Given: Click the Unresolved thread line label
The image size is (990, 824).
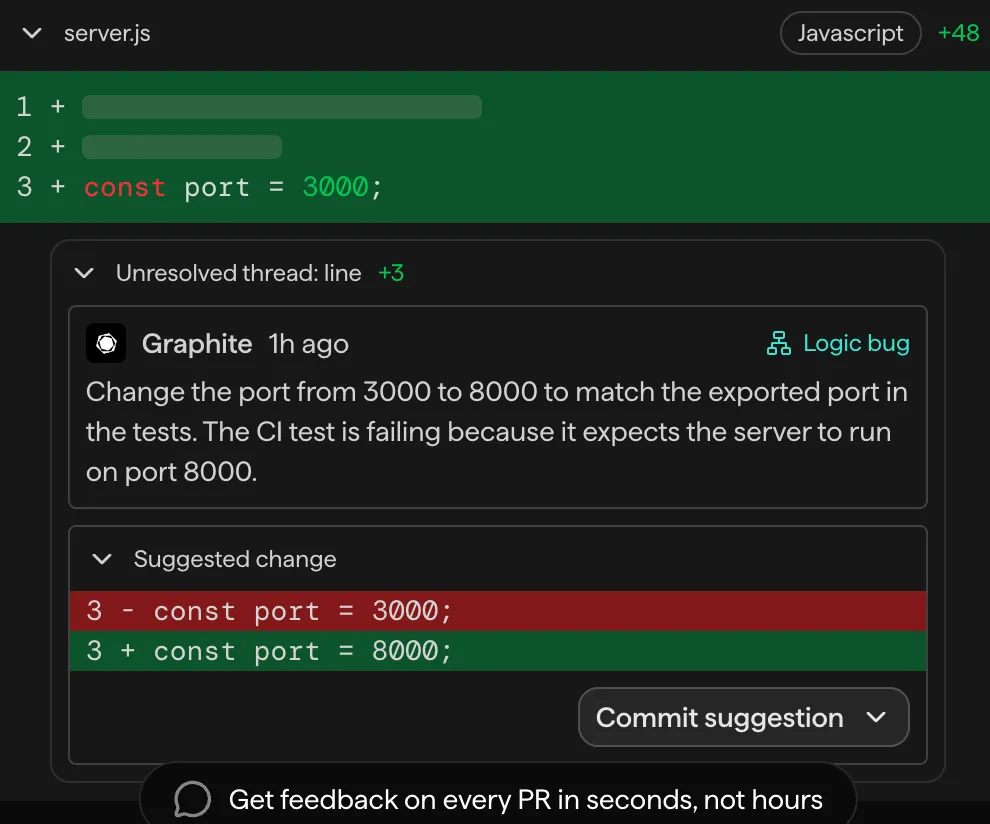Looking at the screenshot, I should (238, 273).
